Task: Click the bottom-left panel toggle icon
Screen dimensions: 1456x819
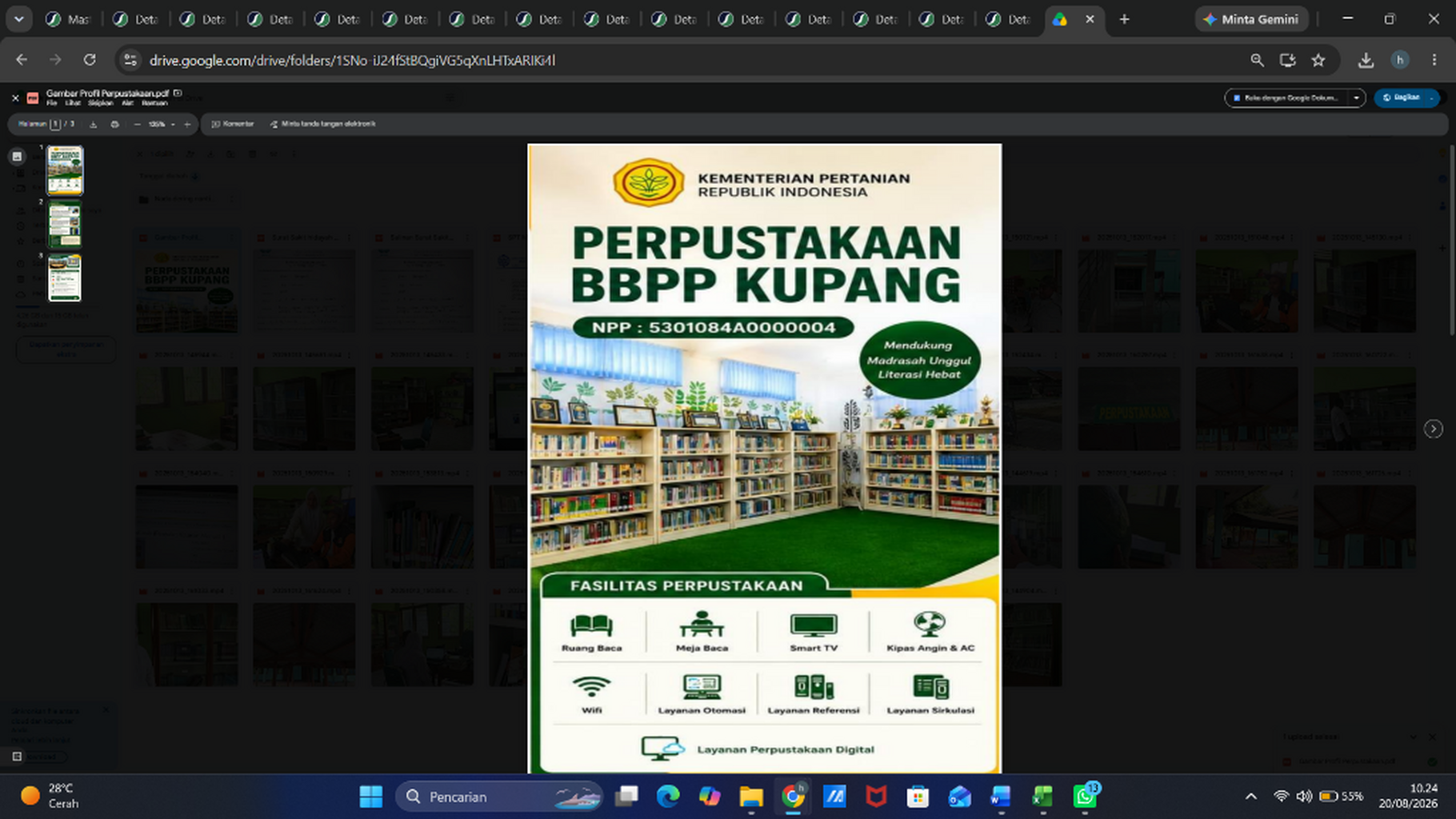Action: 17,756
